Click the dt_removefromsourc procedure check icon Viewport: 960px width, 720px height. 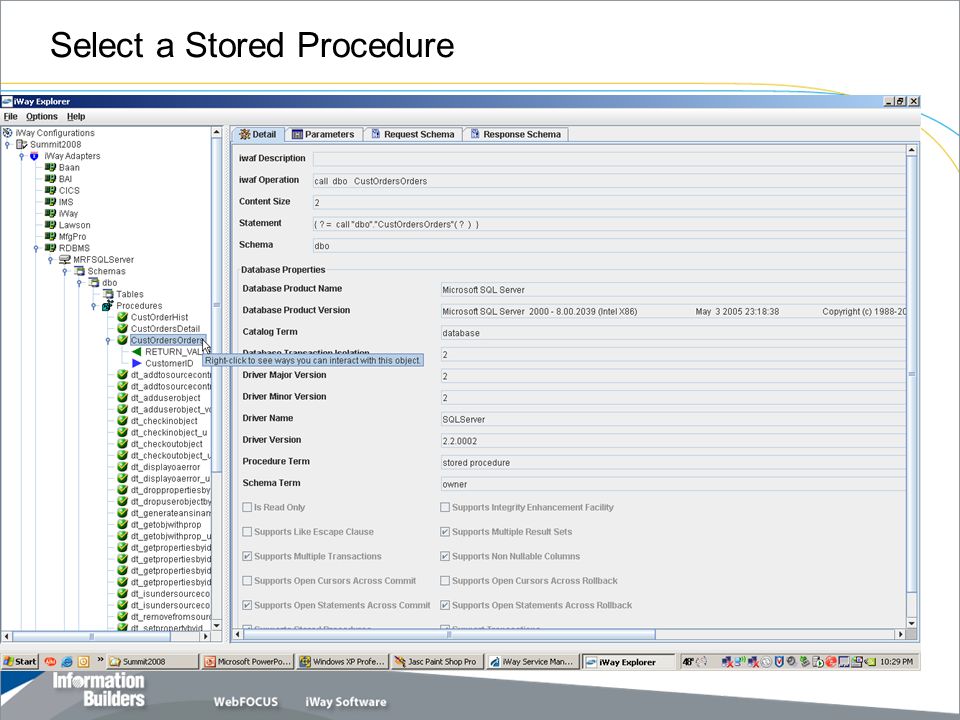coord(122,617)
